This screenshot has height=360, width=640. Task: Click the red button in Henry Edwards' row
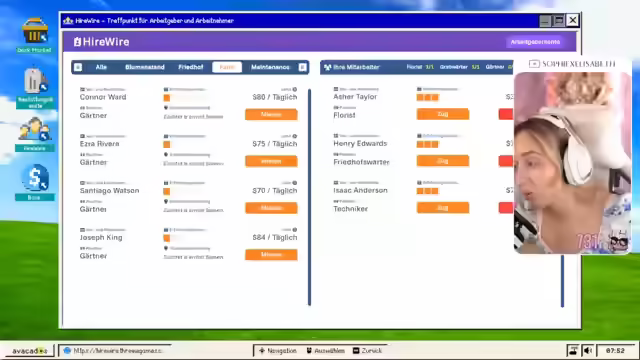click(506, 161)
